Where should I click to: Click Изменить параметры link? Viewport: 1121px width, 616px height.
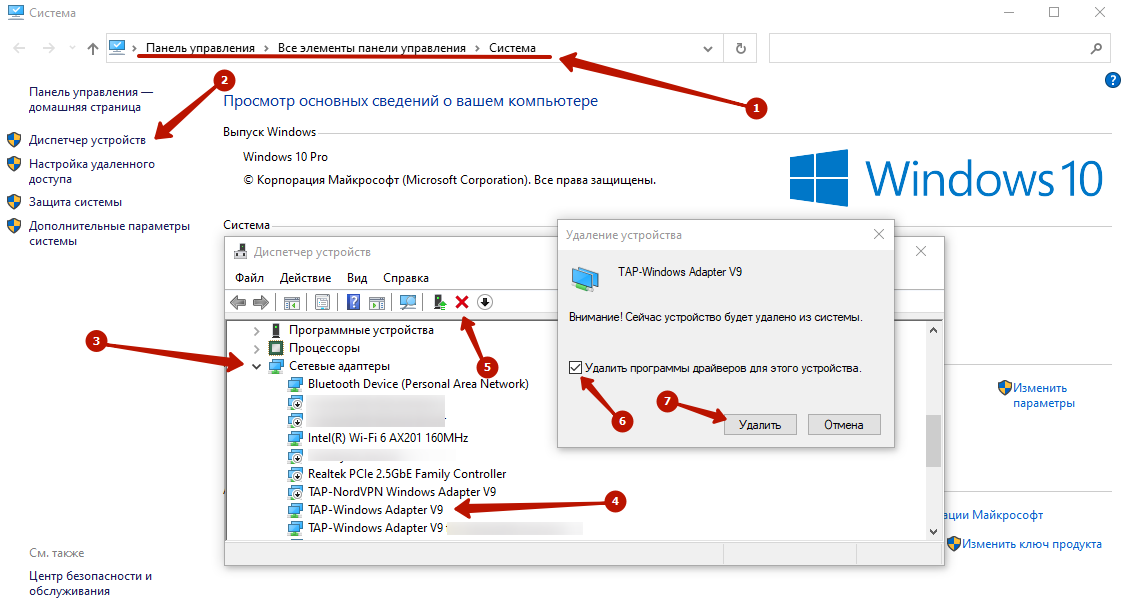click(x=1044, y=395)
